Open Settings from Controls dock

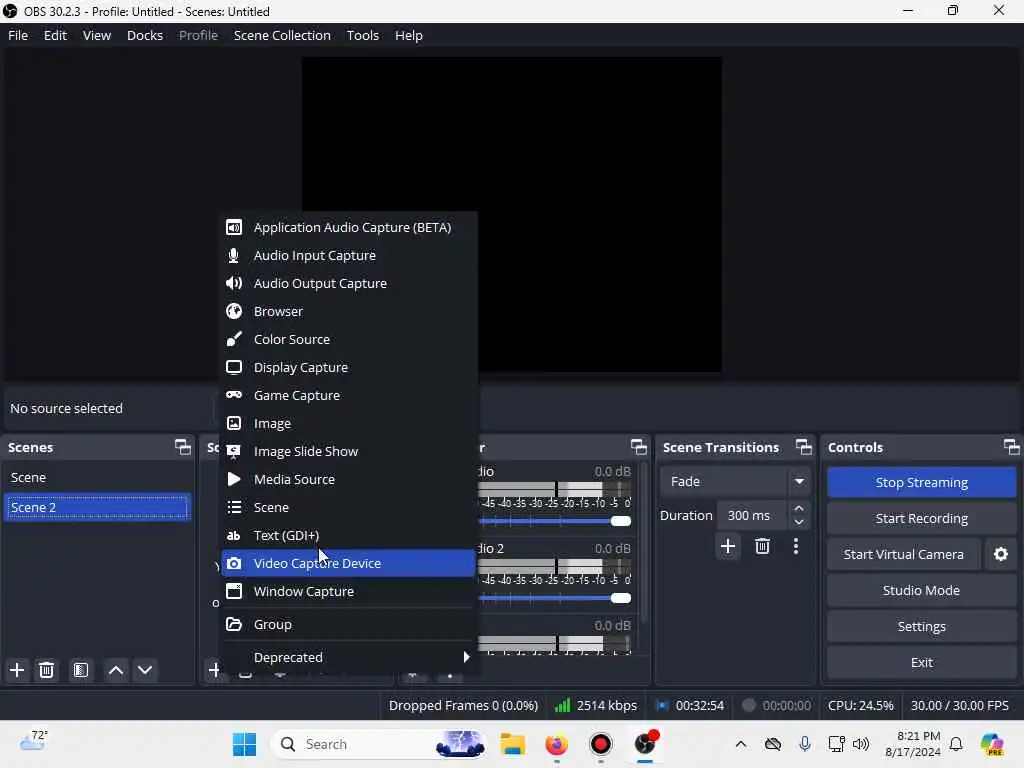coord(921,626)
